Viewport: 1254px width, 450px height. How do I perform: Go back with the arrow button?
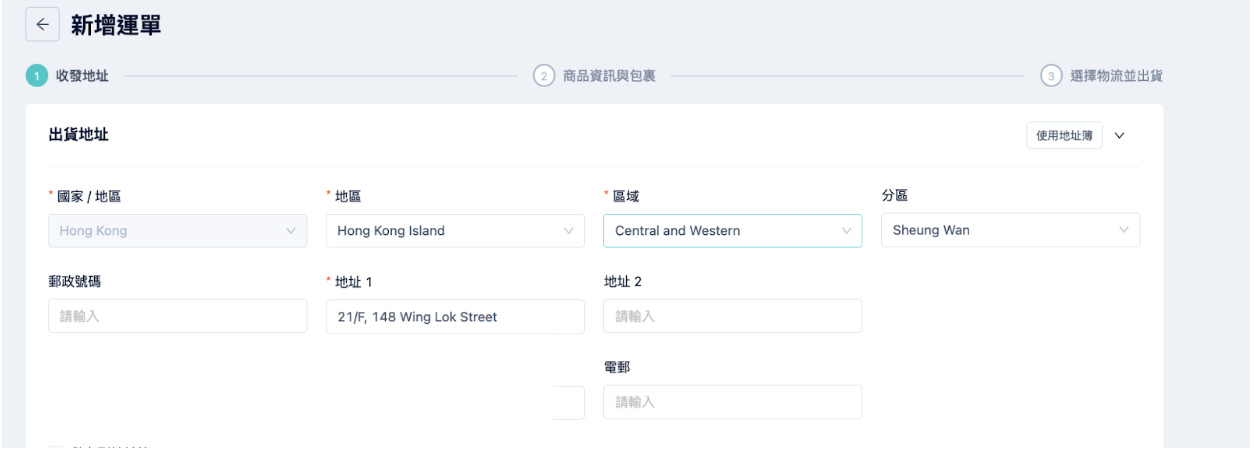pos(41,26)
